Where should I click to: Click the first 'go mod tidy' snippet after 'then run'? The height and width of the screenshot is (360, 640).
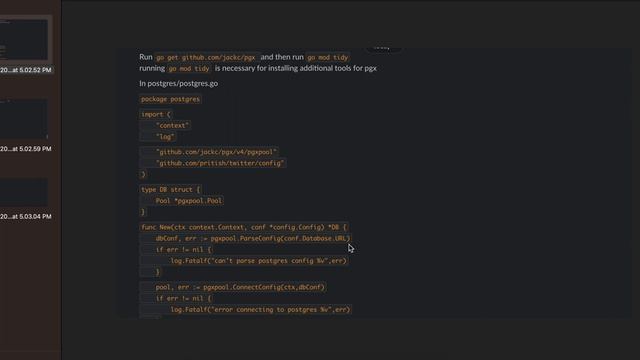tap(328, 58)
